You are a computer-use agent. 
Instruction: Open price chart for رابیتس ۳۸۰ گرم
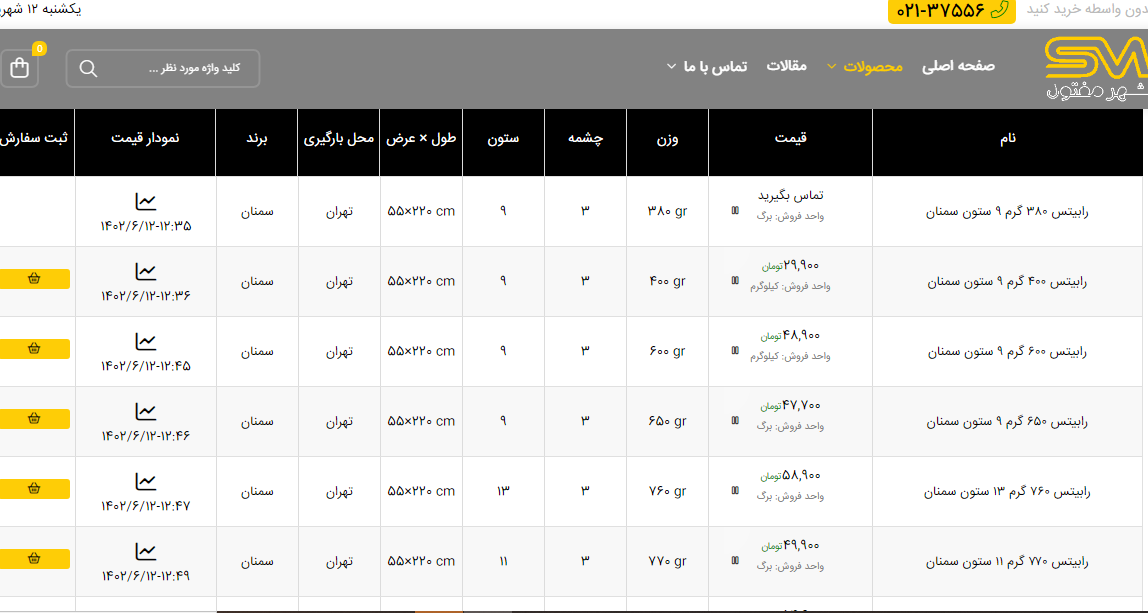[x=146, y=201]
